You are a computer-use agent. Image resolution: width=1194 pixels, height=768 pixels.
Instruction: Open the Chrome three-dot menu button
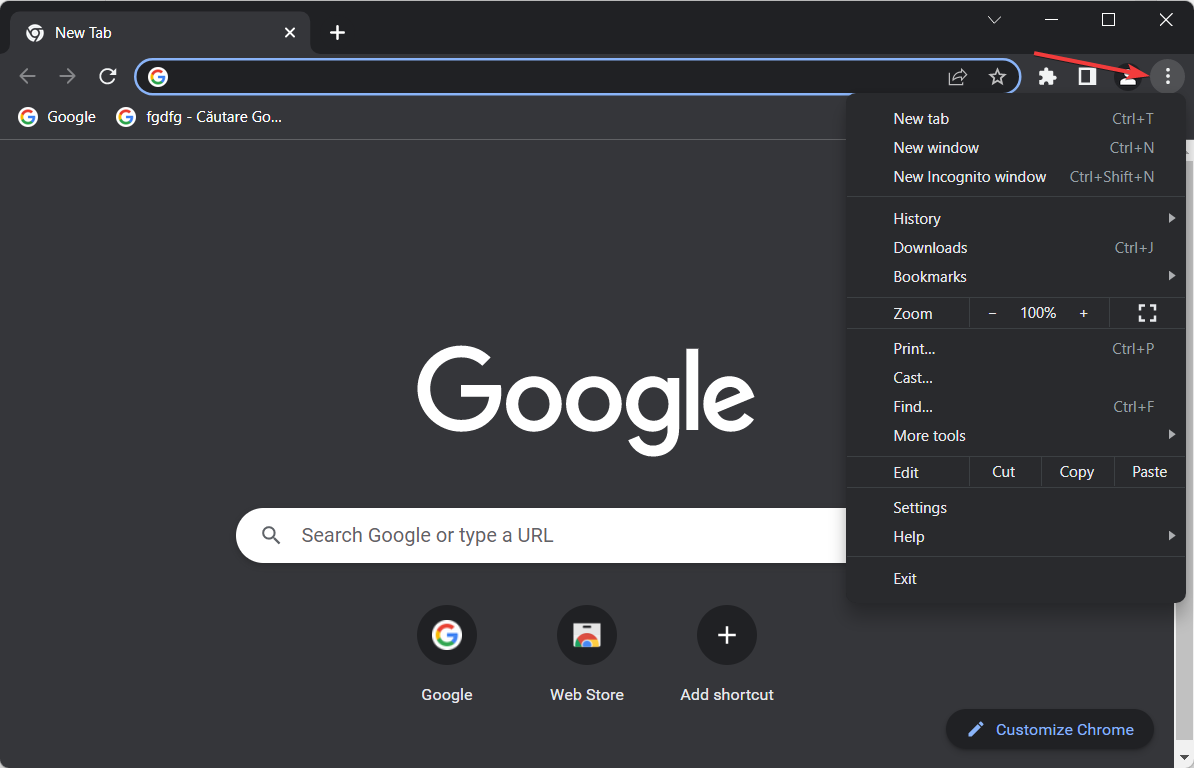click(1167, 76)
